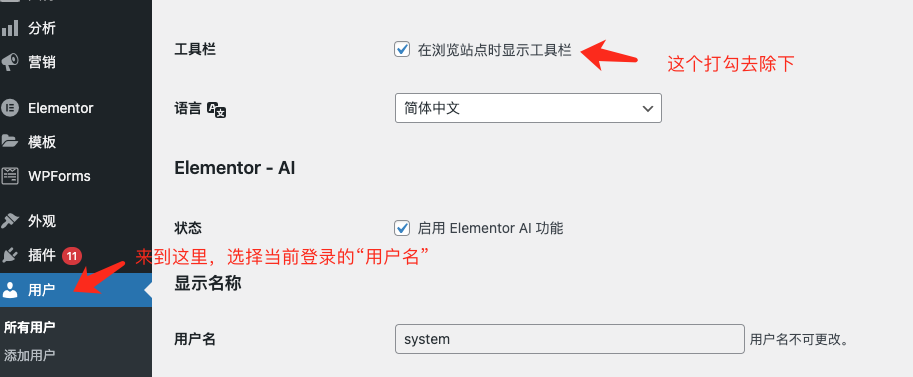Viewport: 913px width, 377px height.
Task: Click the Templates folder icon
Action: 10,141
